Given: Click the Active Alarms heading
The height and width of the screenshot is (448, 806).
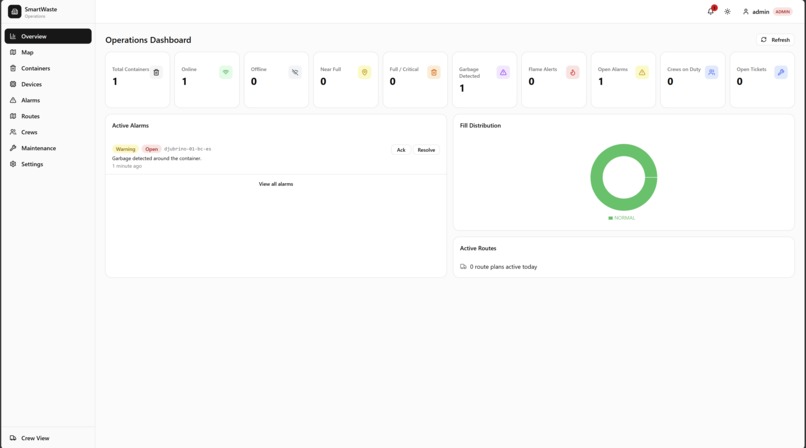Looking at the screenshot, I should click(x=131, y=125).
